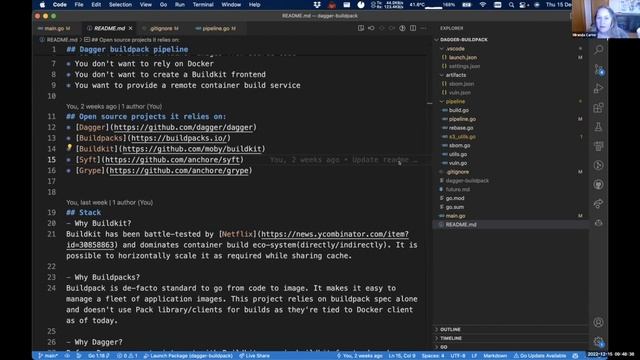Open the Extensions view icon
This screenshot has height=360, width=640.
click(598, 108)
